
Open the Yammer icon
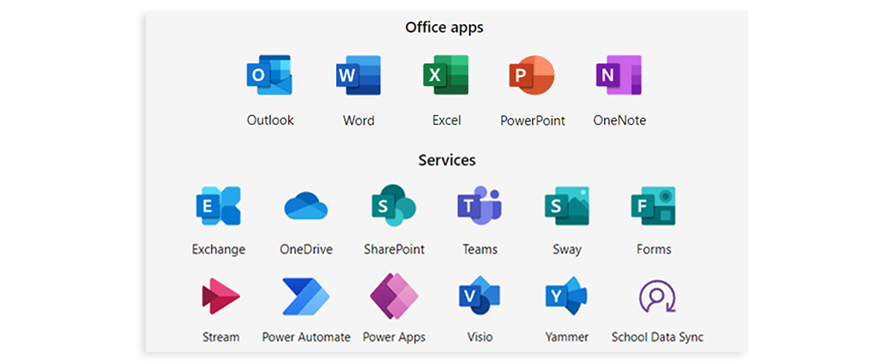tap(566, 296)
